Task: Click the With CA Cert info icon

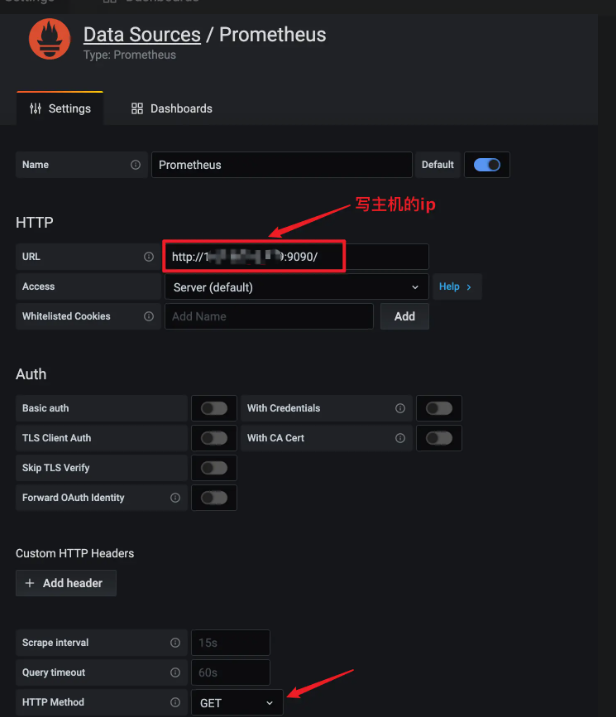Action: point(400,438)
